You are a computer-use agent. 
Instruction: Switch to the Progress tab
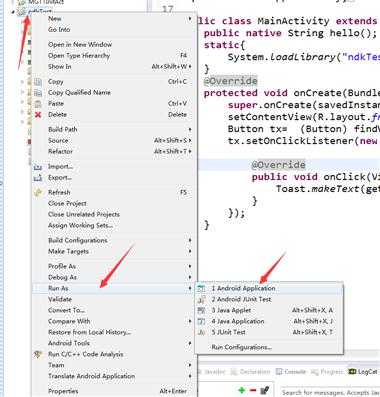pos(327,372)
